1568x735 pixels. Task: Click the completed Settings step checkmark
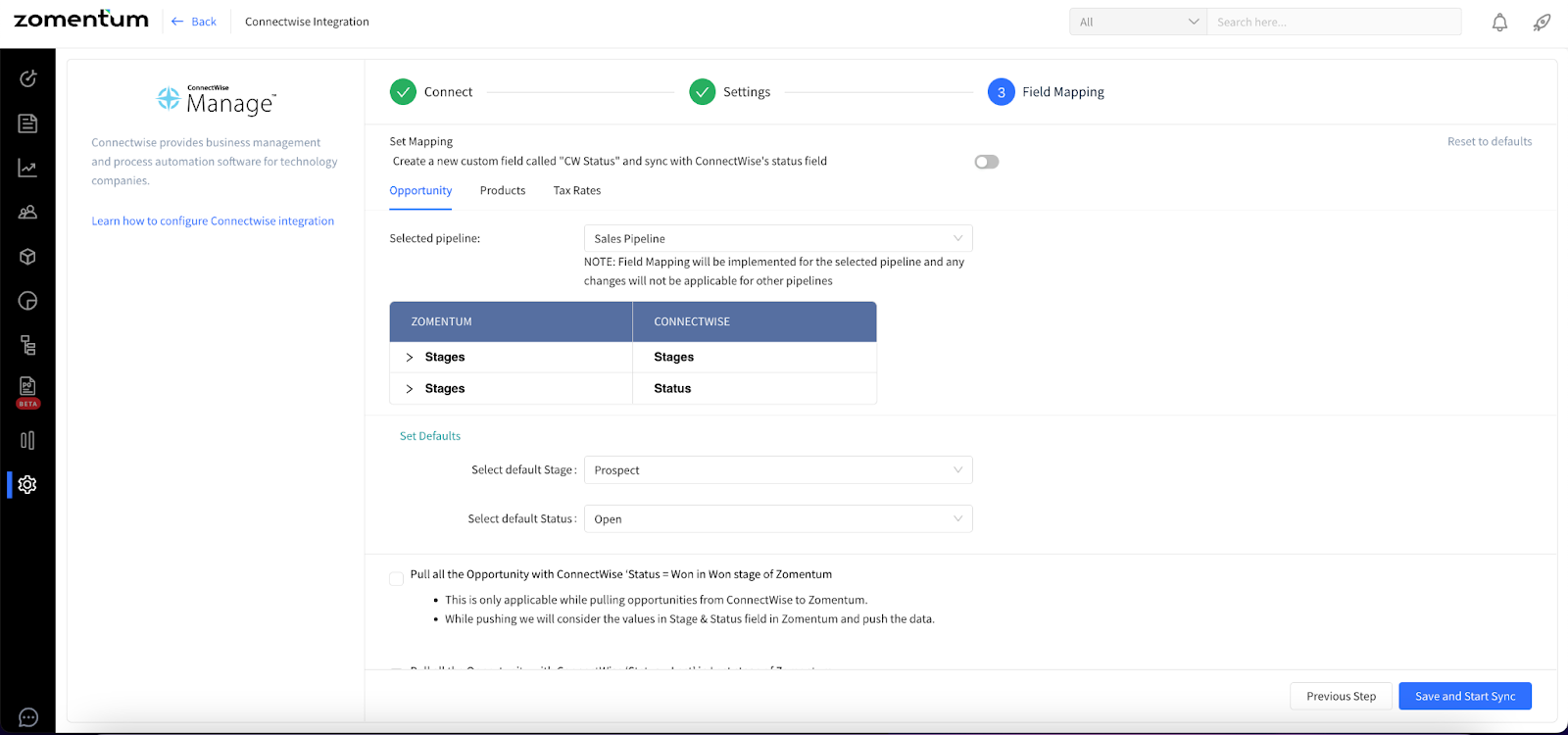[x=702, y=92]
